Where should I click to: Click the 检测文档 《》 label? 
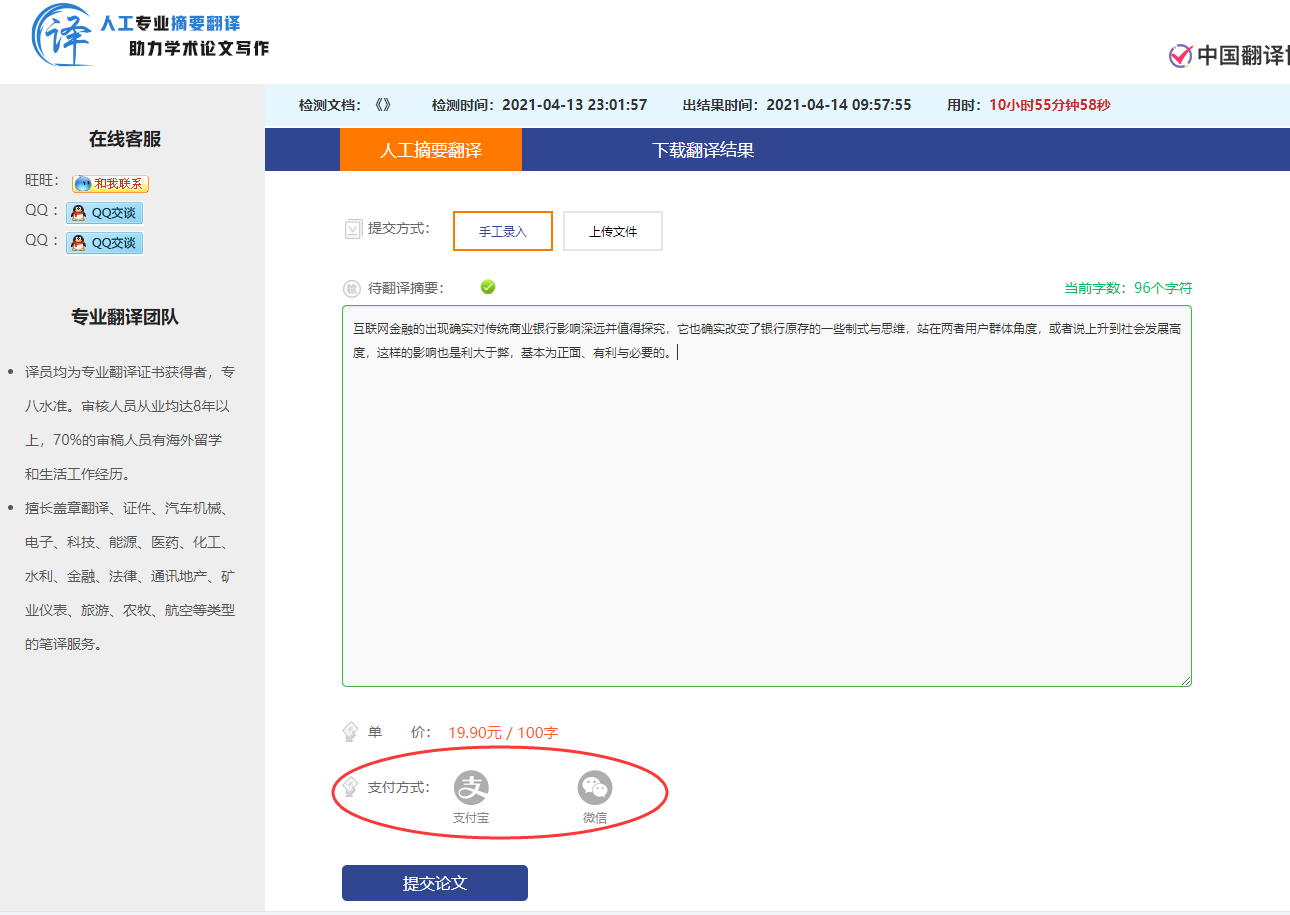pos(346,105)
